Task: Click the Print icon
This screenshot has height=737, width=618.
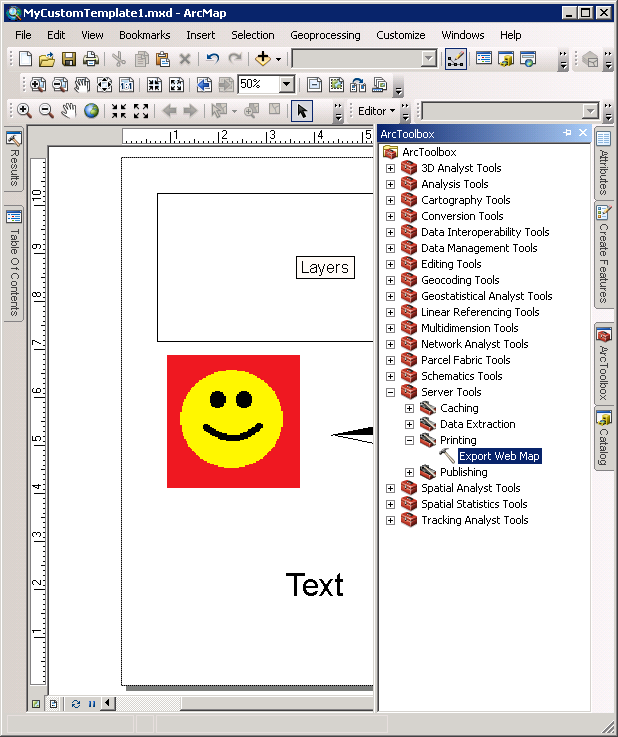Action: click(91, 59)
